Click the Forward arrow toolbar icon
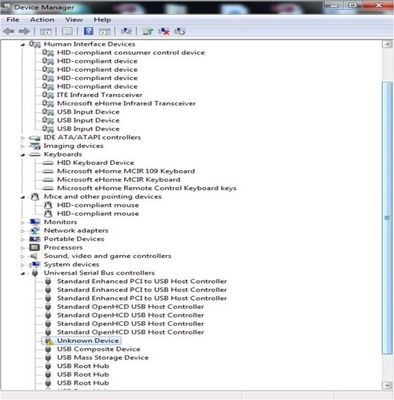The height and width of the screenshot is (400, 394). 24,31
